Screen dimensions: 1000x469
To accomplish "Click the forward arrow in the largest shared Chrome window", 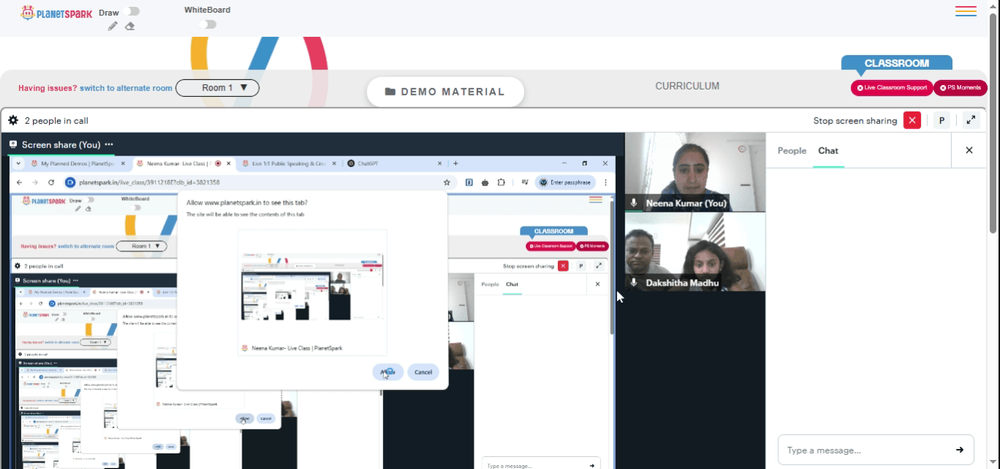I will pyautogui.click(x=35, y=182).
